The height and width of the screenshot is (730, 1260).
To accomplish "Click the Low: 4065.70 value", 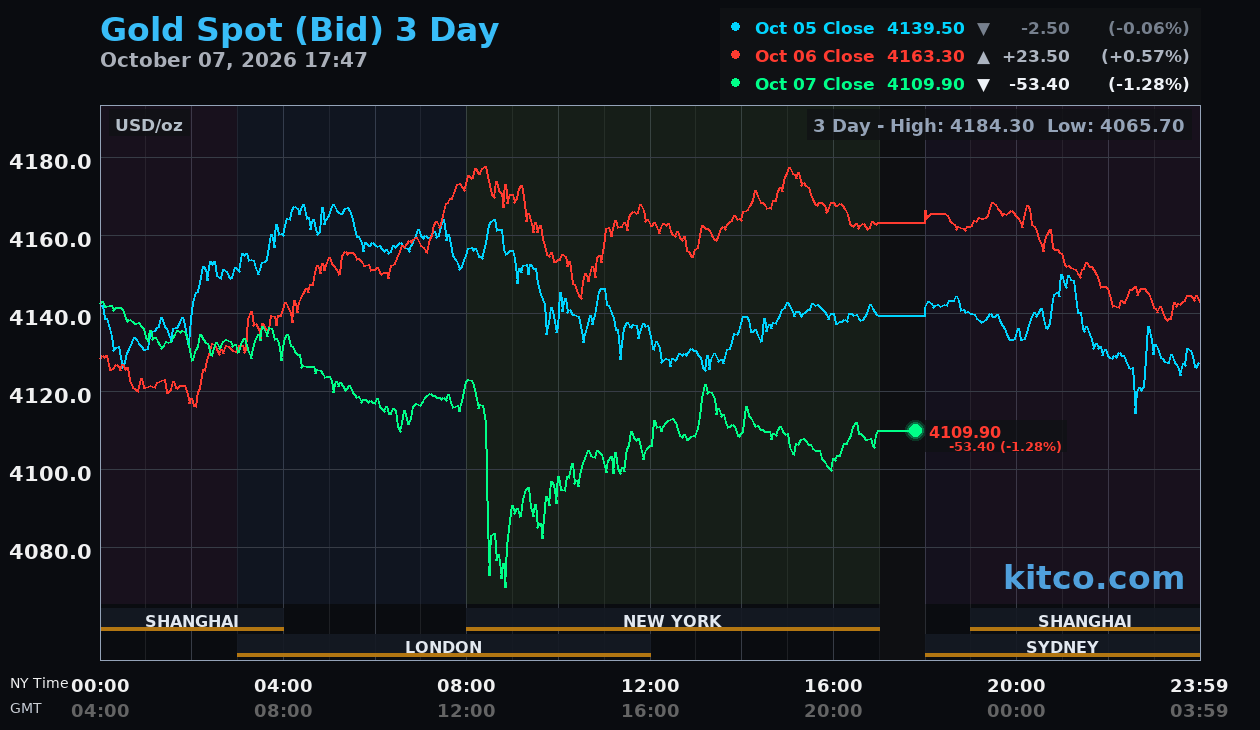I will [x=1116, y=126].
